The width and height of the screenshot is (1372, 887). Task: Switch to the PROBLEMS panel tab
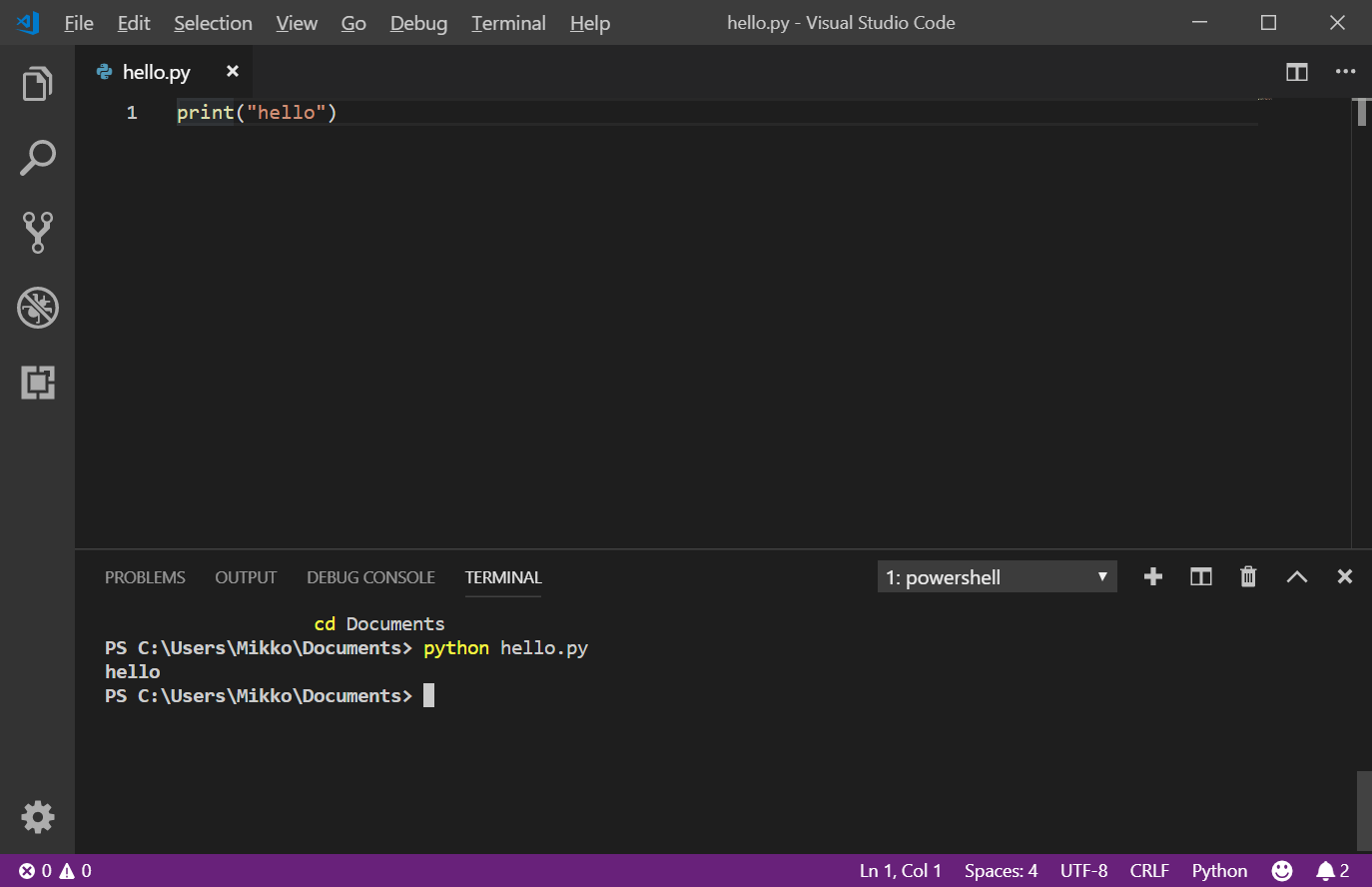pos(145,577)
